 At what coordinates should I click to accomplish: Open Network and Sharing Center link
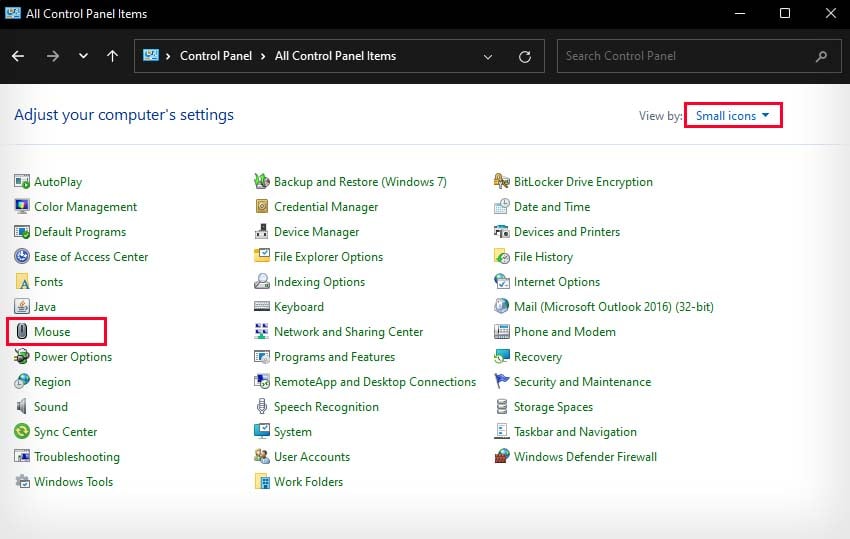click(348, 332)
